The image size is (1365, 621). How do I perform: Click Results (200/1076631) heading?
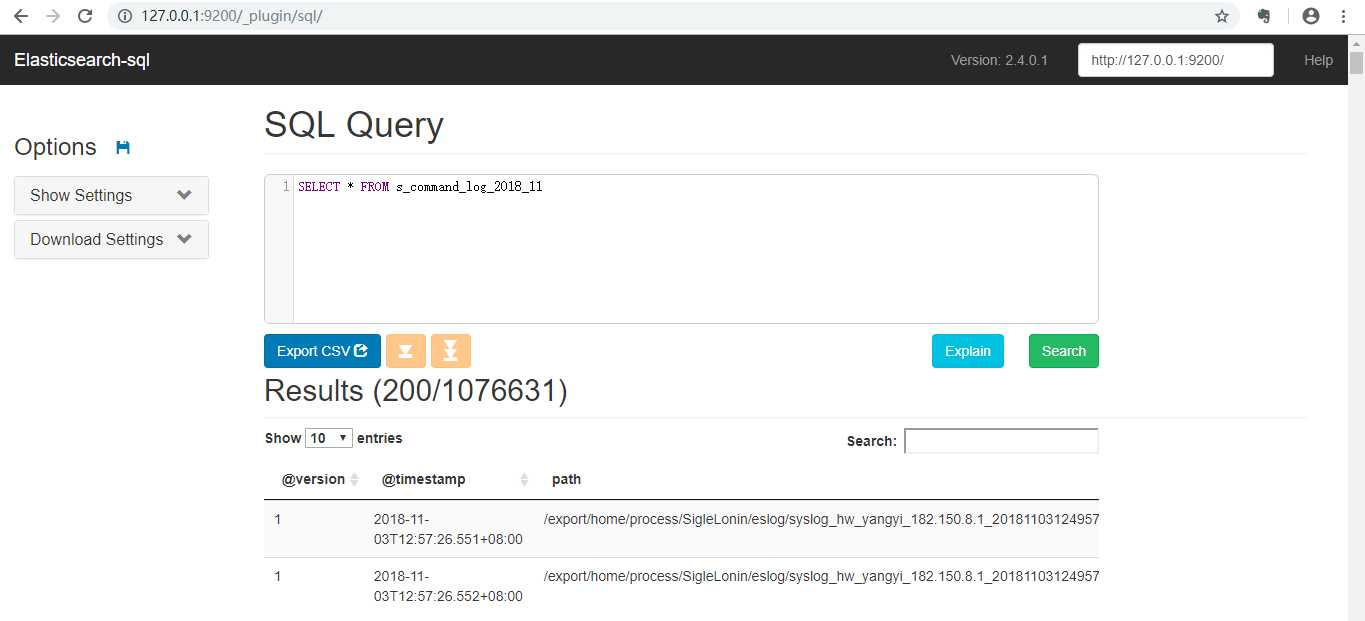[416, 391]
